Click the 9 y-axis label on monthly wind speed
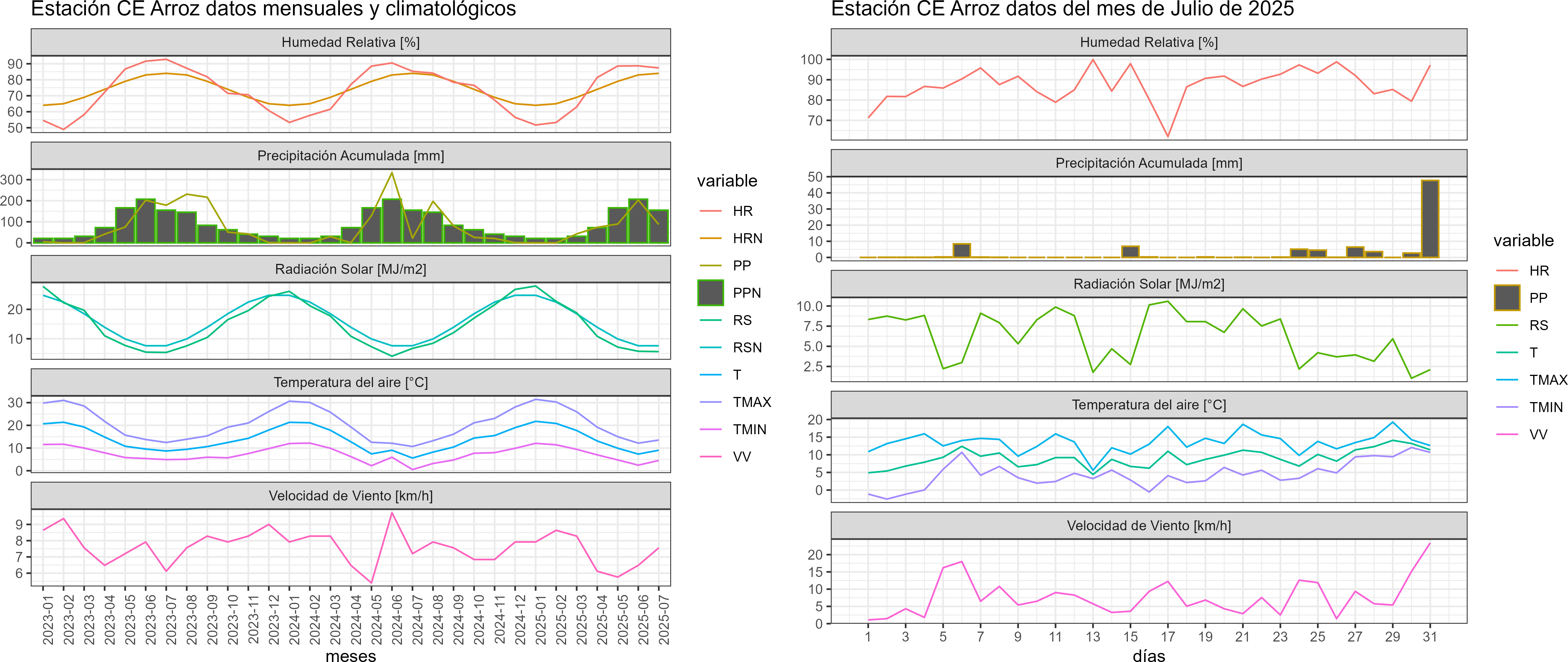 click(x=19, y=524)
